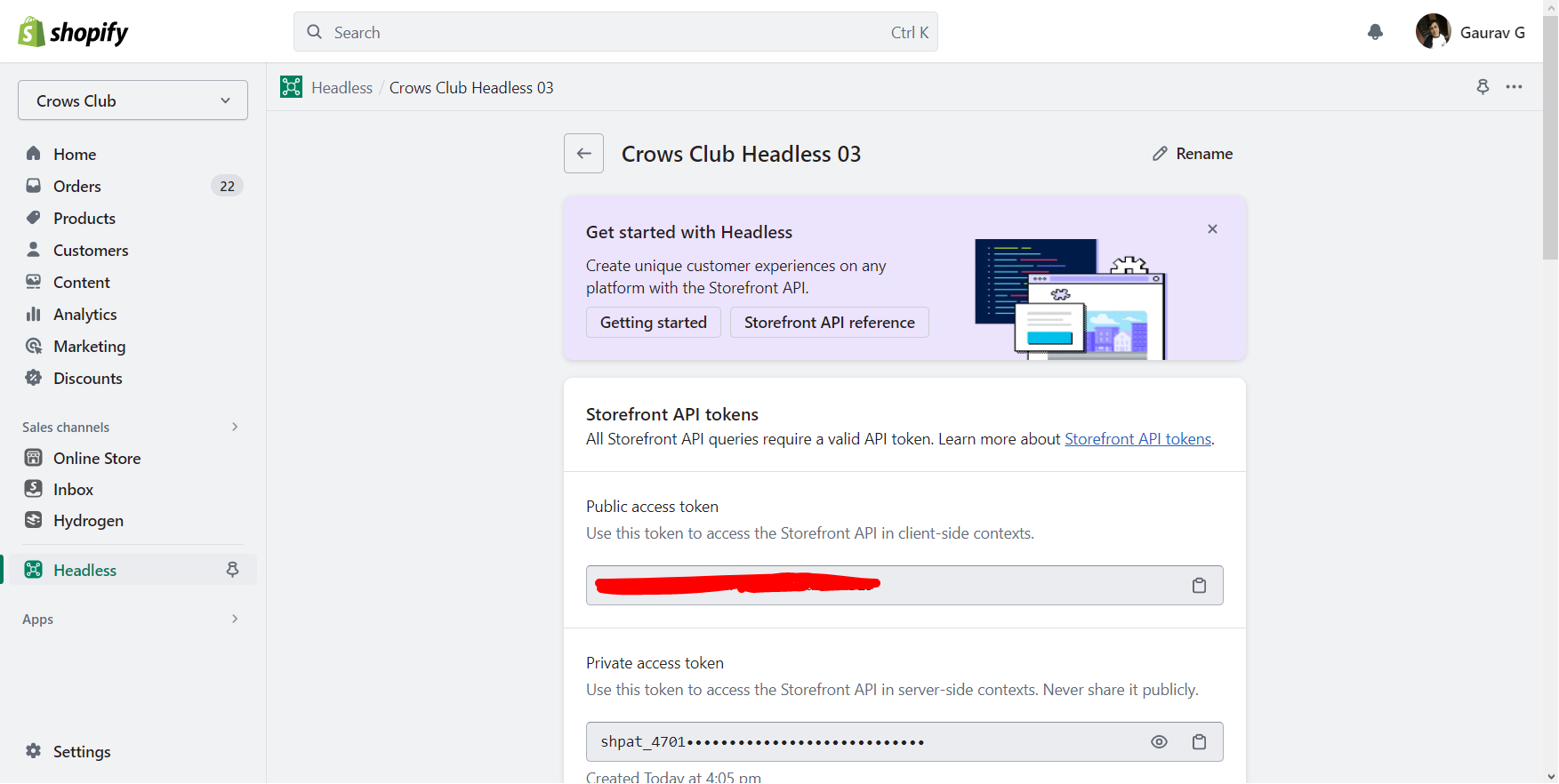This screenshot has width=1559, height=784.
Task: Open the Crows Club store switcher
Action: (133, 100)
